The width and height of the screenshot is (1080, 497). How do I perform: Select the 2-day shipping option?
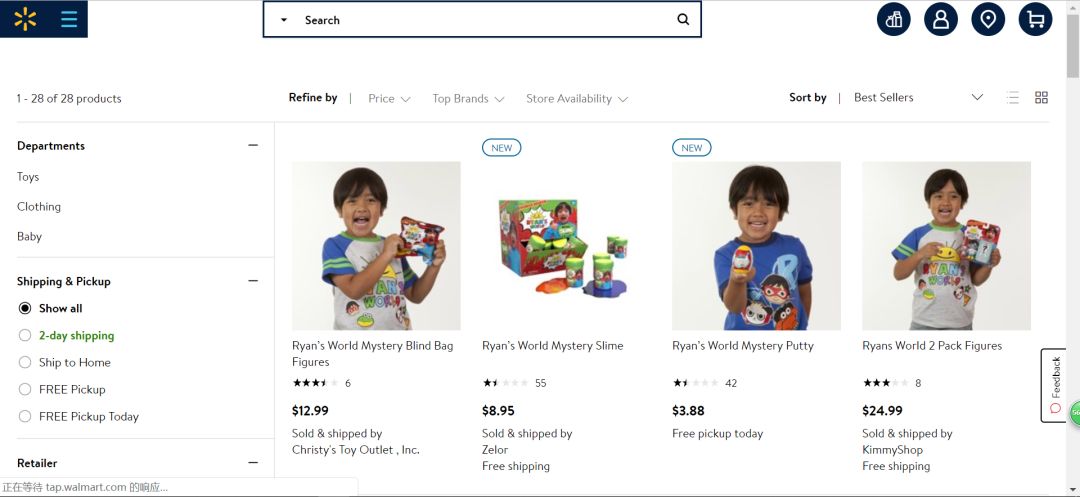pyautogui.click(x=25, y=336)
